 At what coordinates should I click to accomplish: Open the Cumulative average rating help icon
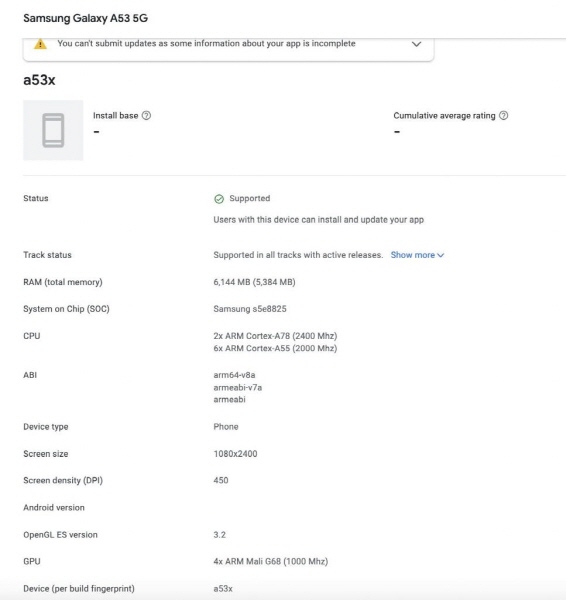tap(504, 116)
